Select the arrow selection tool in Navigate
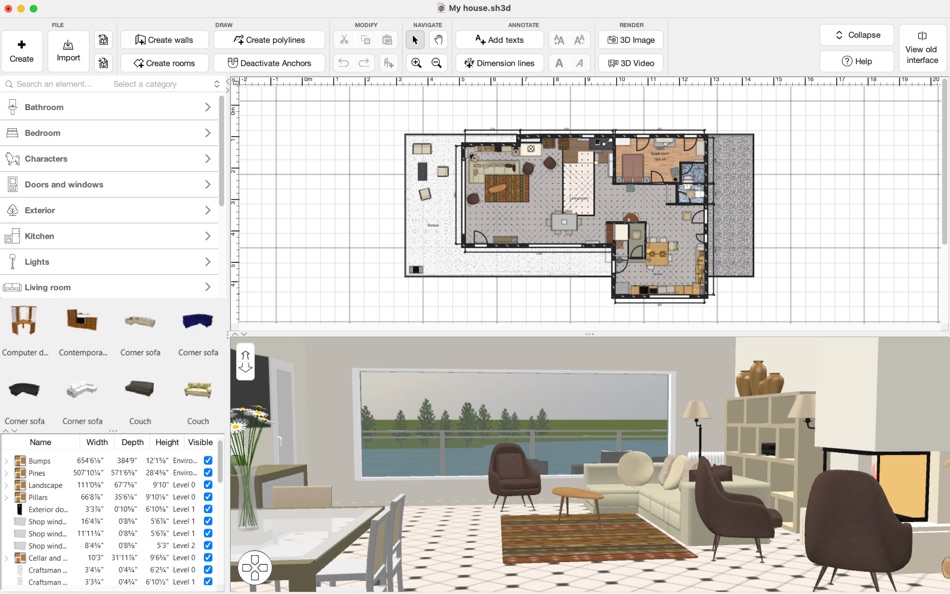 414,40
